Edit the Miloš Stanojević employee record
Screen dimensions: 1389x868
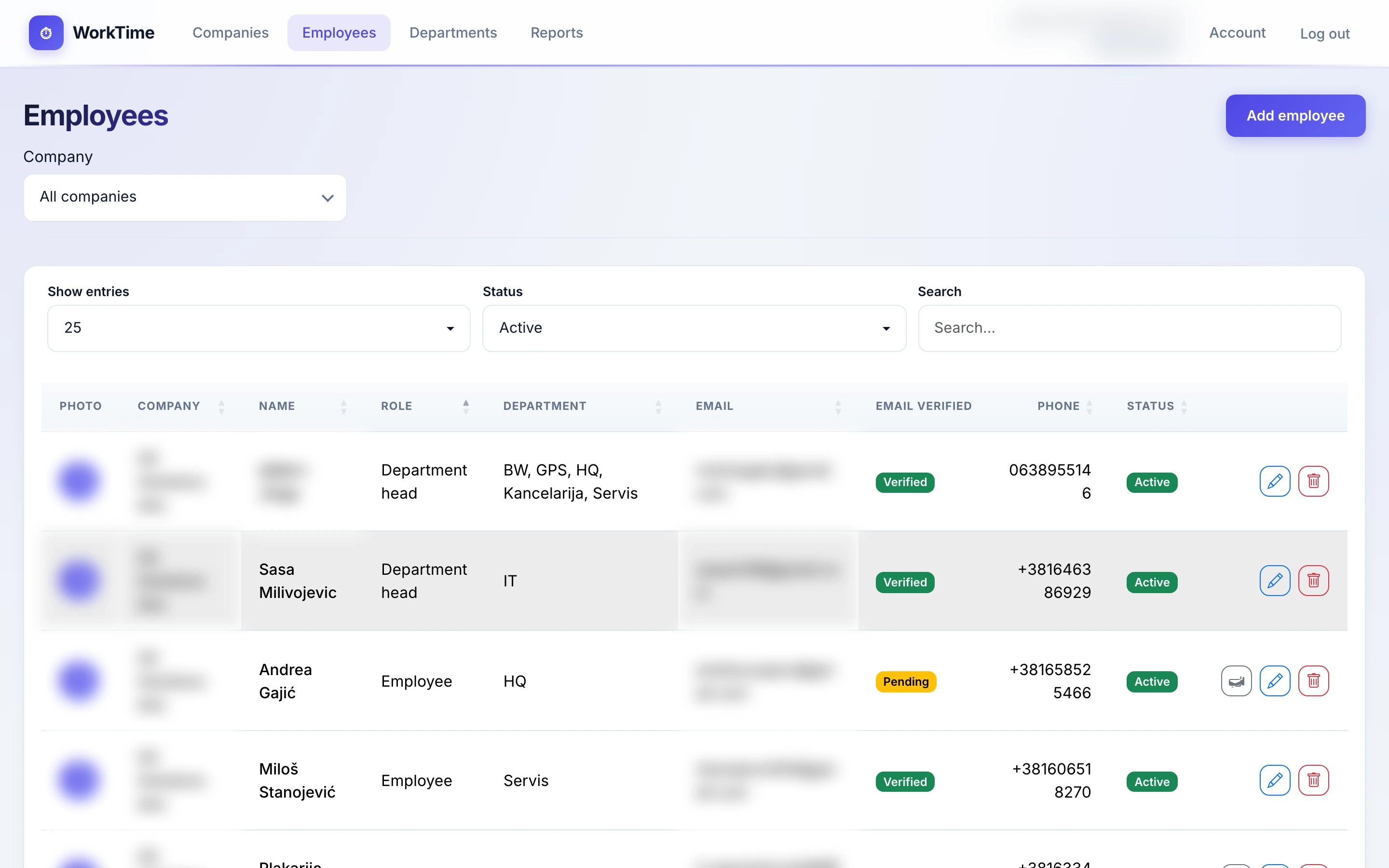click(1275, 780)
